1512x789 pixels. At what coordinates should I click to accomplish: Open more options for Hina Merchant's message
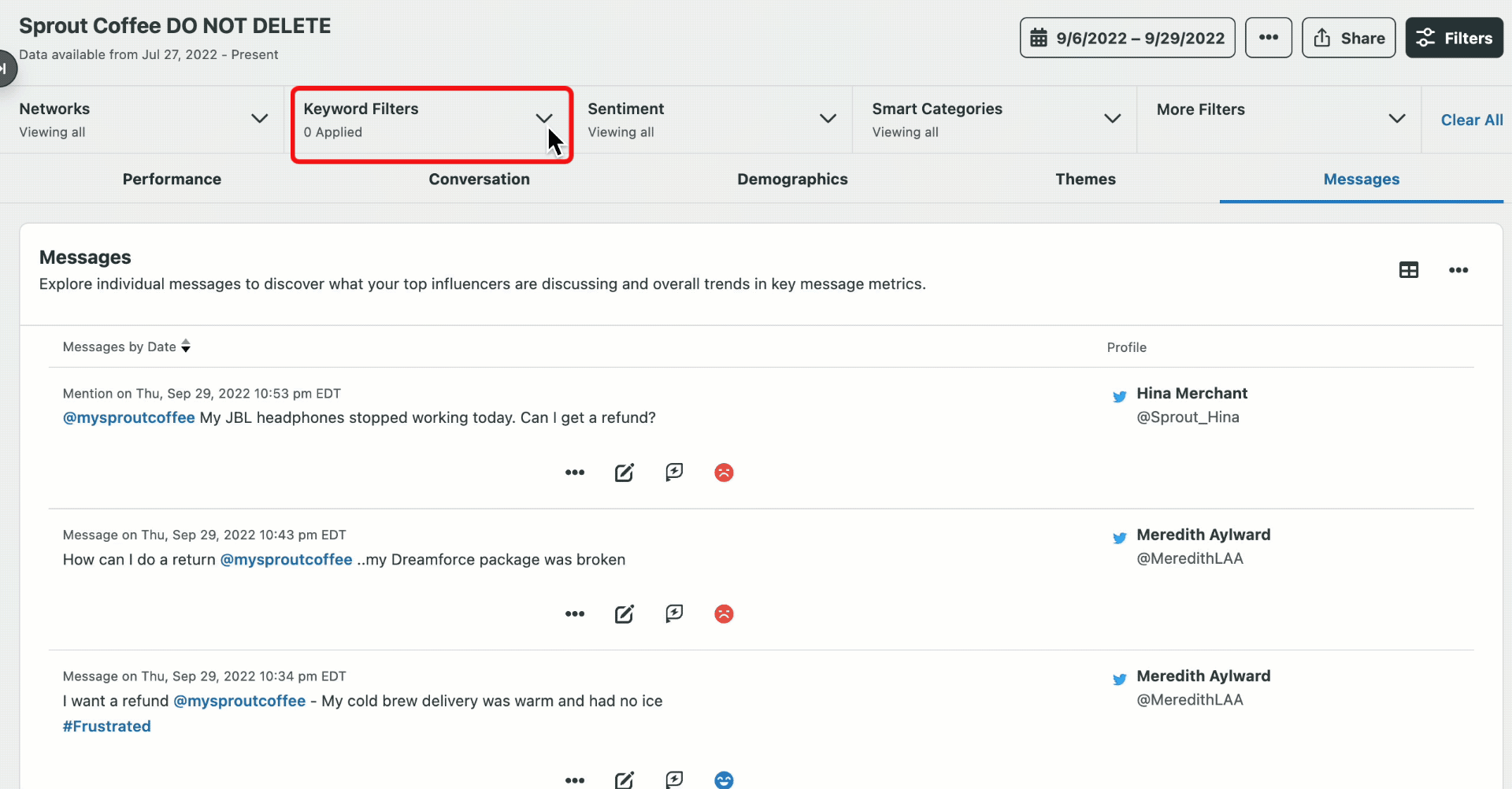[574, 472]
